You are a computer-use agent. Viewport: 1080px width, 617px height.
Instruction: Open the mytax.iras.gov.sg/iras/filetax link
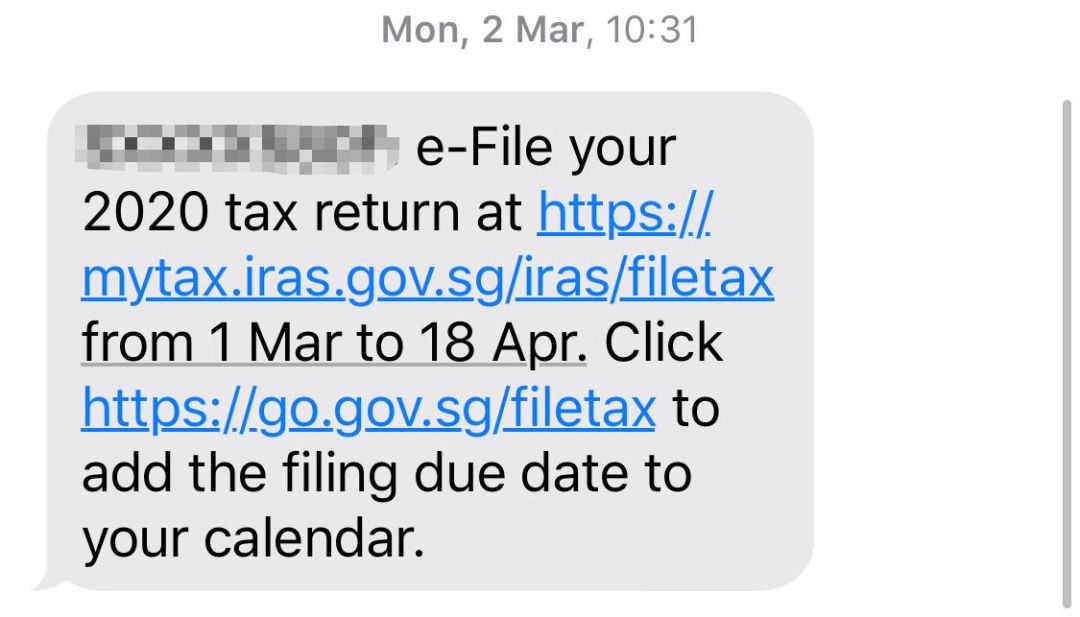pyautogui.click(x=427, y=279)
